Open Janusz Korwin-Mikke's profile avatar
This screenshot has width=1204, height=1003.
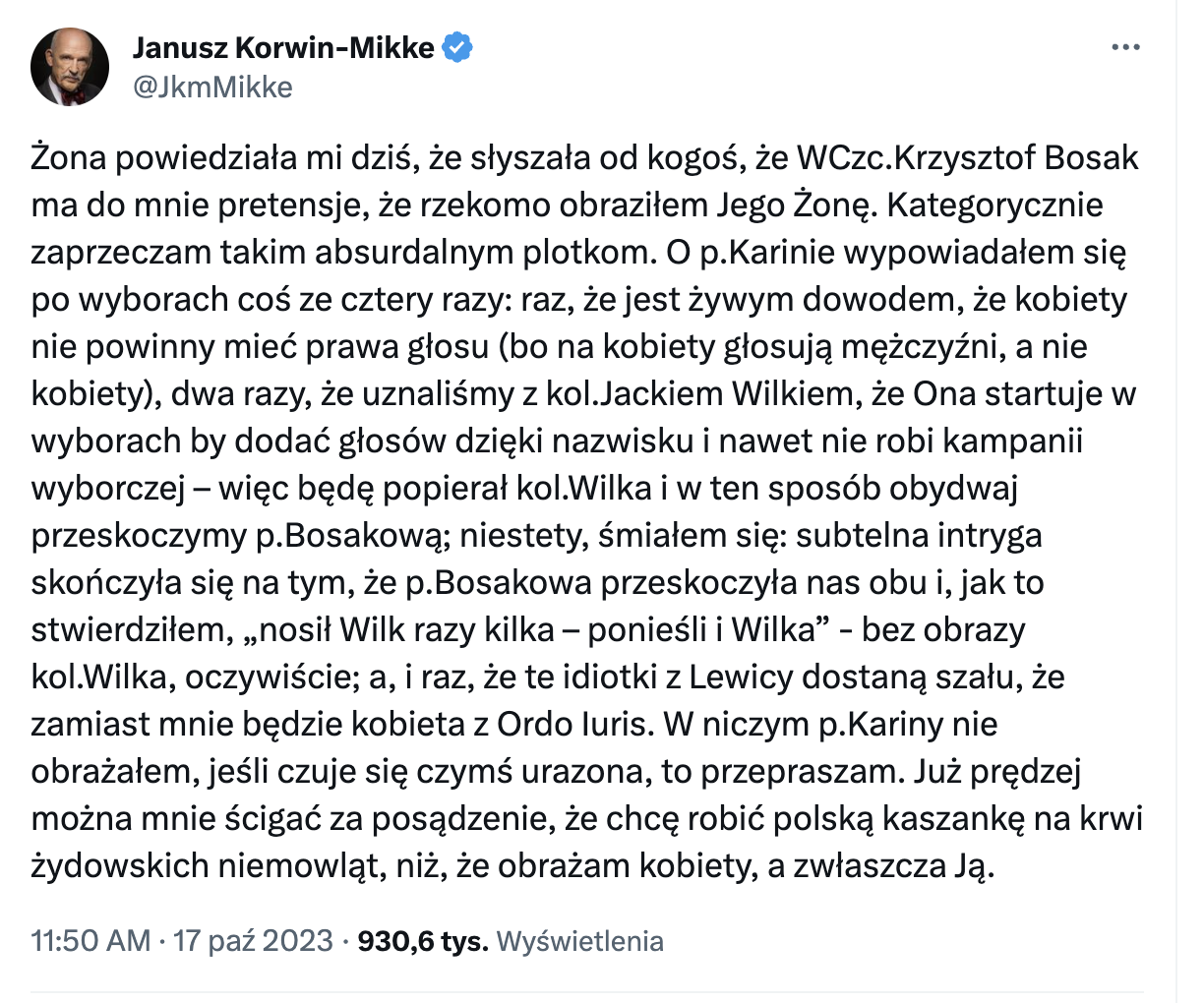coord(70,67)
